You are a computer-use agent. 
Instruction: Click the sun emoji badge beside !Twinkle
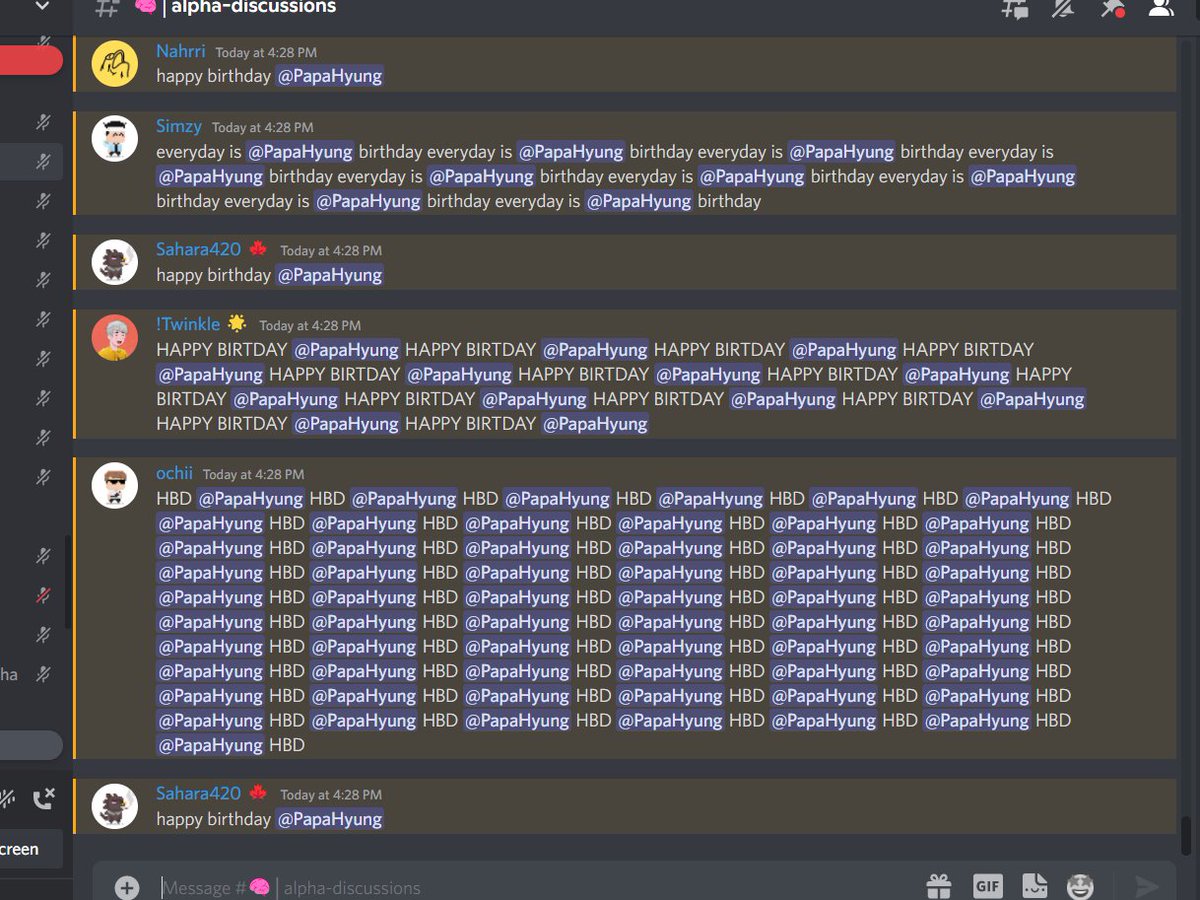pyautogui.click(x=237, y=323)
